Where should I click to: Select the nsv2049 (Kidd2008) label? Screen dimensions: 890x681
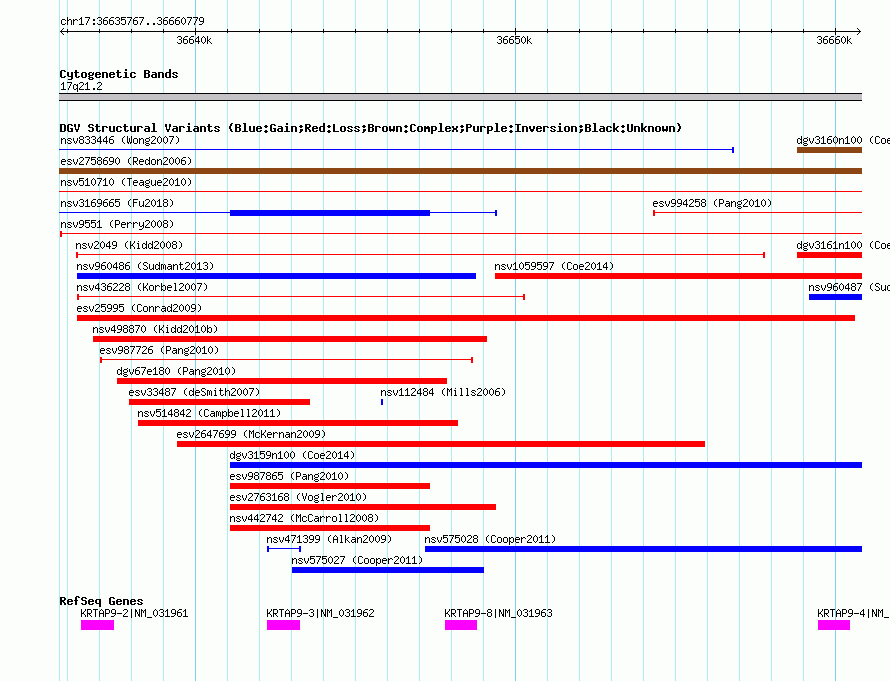tap(129, 245)
